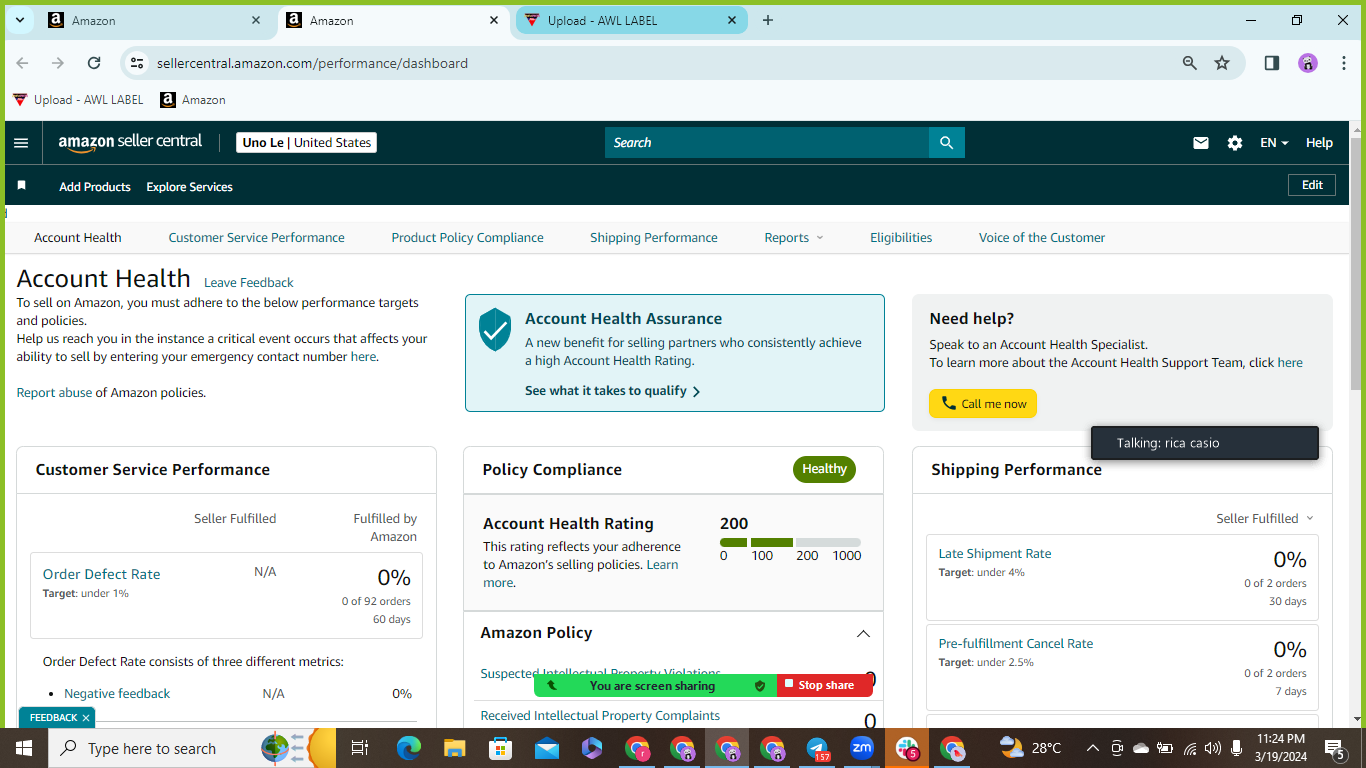The height and width of the screenshot is (768, 1366).
Task: Click the browser address bar URL
Action: 312,63
